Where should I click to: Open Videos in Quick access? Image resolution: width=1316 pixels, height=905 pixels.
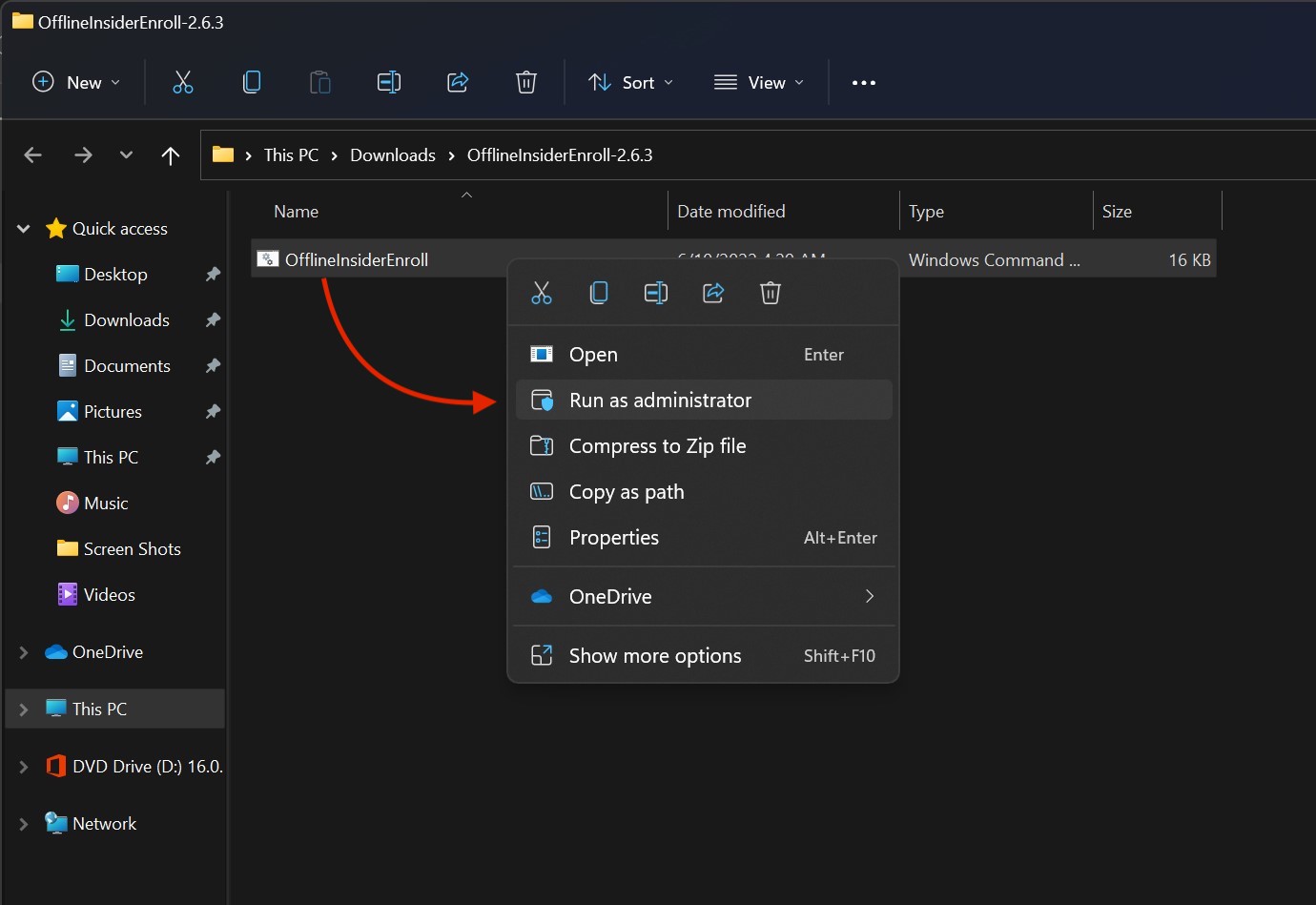click(110, 595)
